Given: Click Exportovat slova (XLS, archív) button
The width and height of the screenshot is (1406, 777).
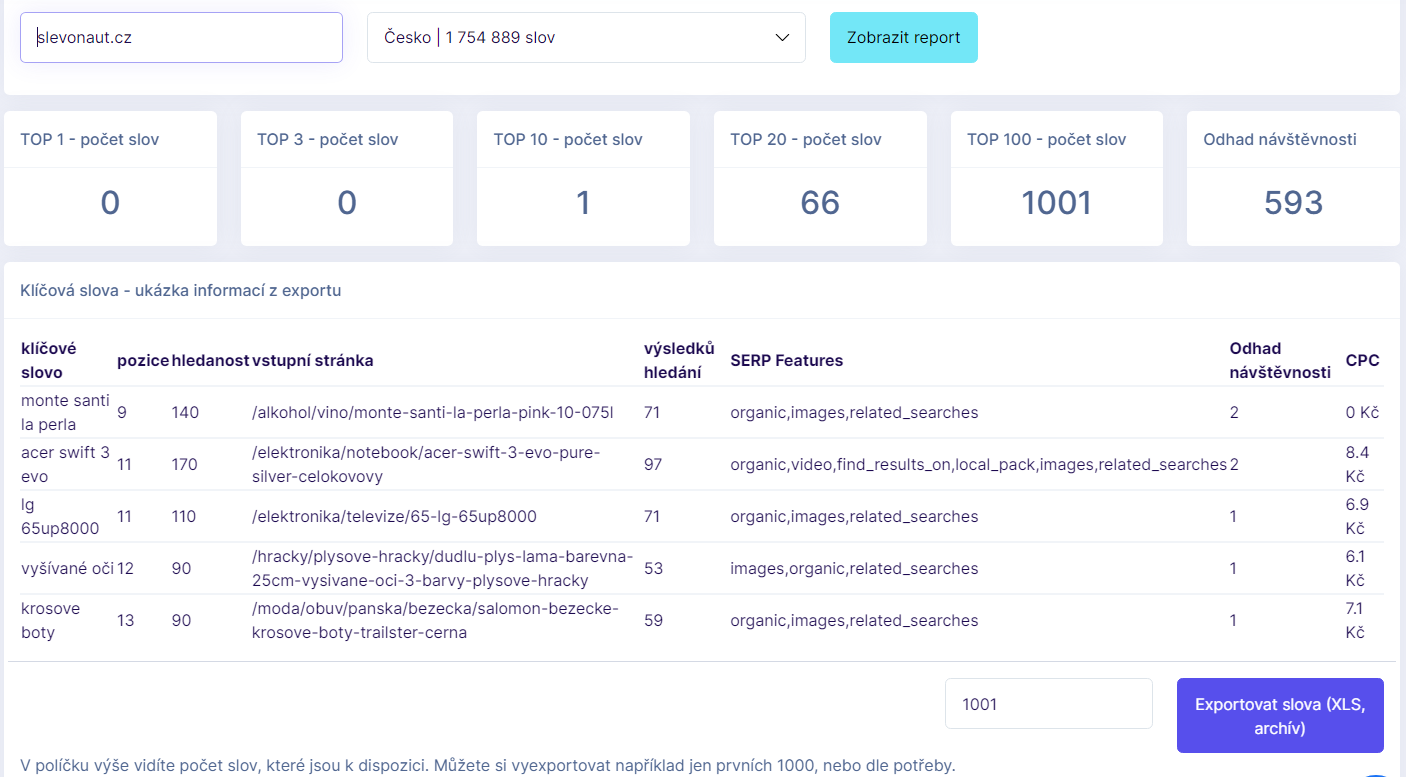Looking at the screenshot, I should click(x=1280, y=716).
